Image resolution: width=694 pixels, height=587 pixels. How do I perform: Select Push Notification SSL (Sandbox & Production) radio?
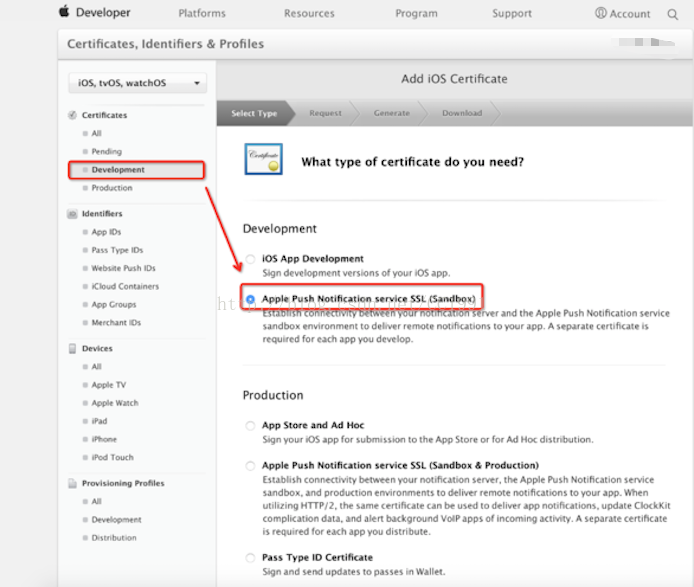(x=251, y=466)
